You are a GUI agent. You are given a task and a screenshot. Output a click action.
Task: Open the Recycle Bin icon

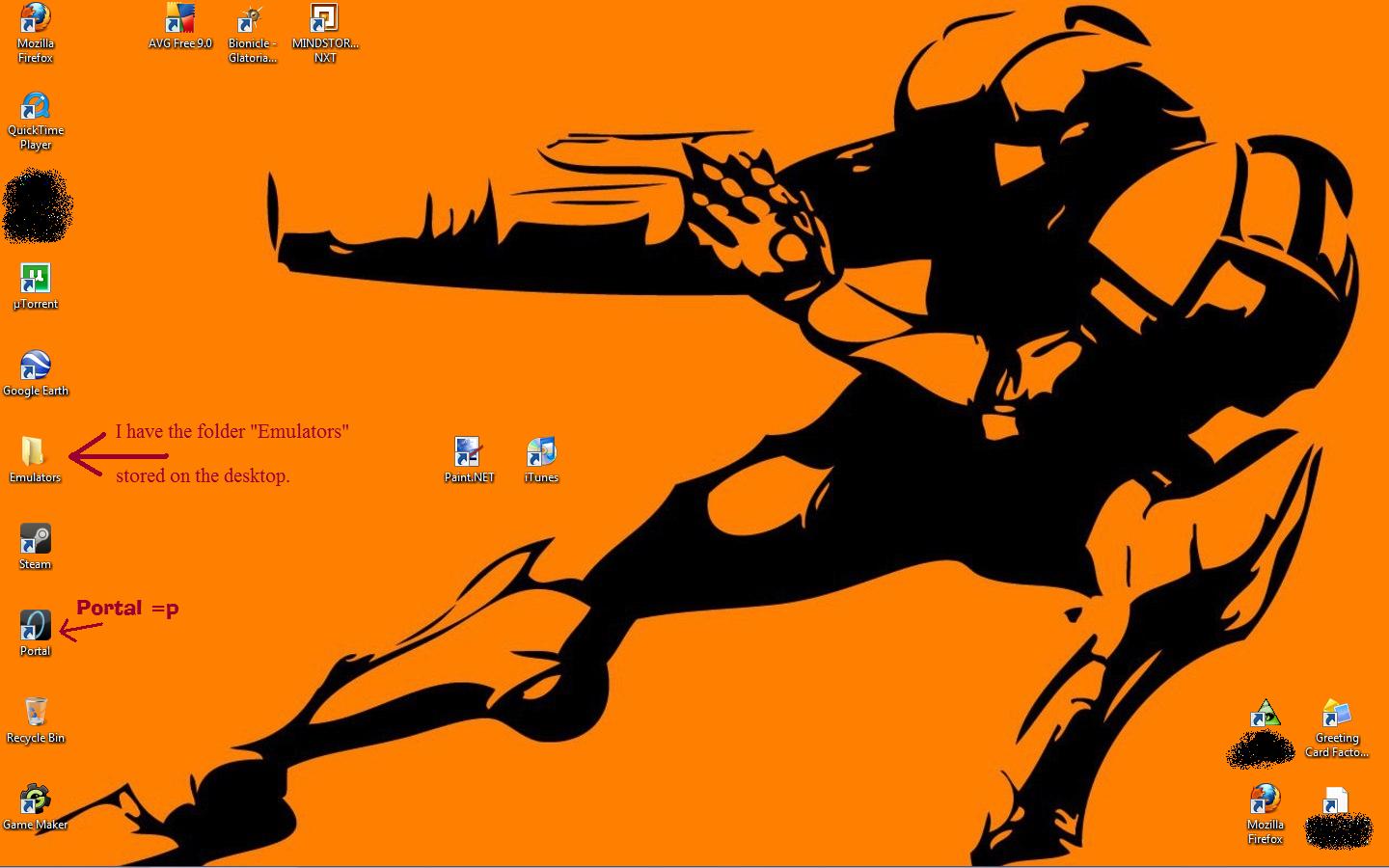[36, 720]
